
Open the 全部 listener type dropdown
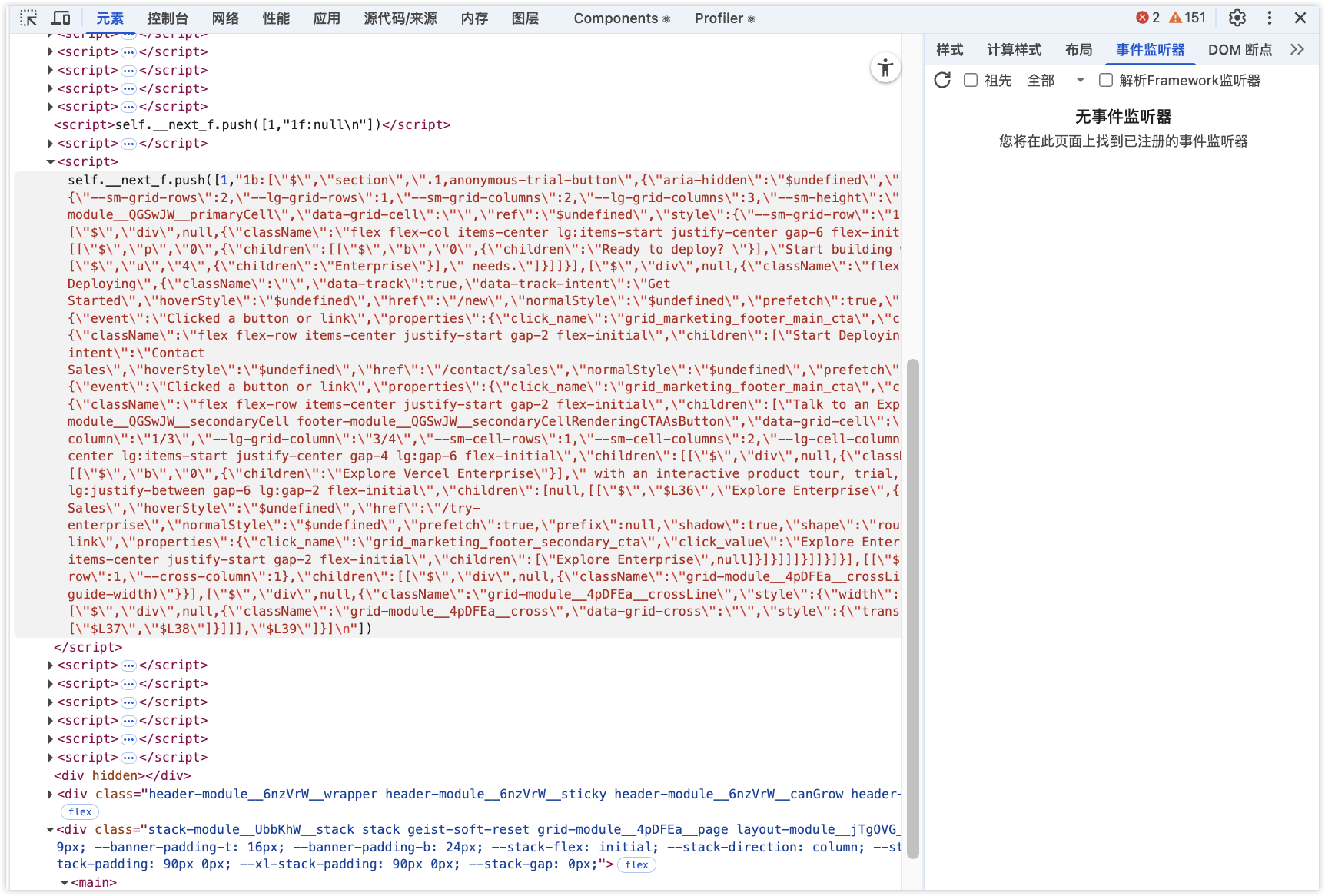tap(1056, 80)
